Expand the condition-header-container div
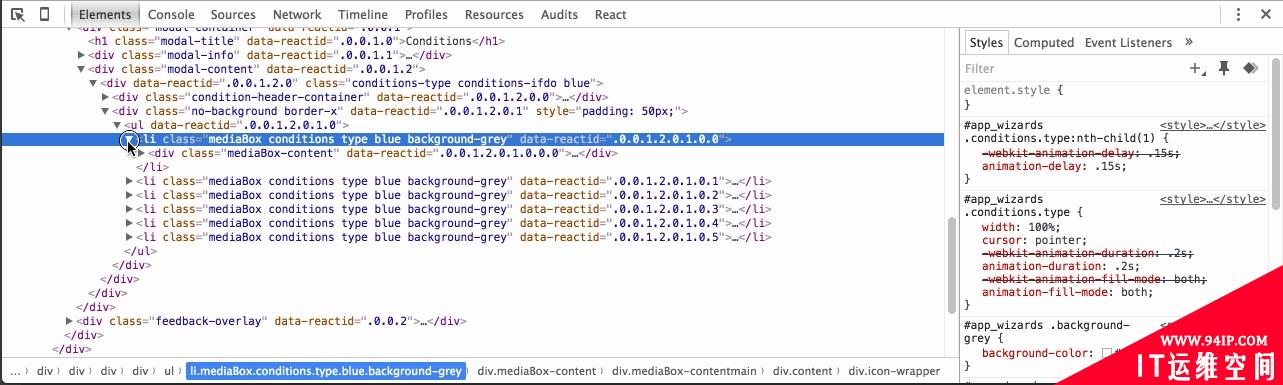Screen dimensions: 1283x385 [105, 97]
